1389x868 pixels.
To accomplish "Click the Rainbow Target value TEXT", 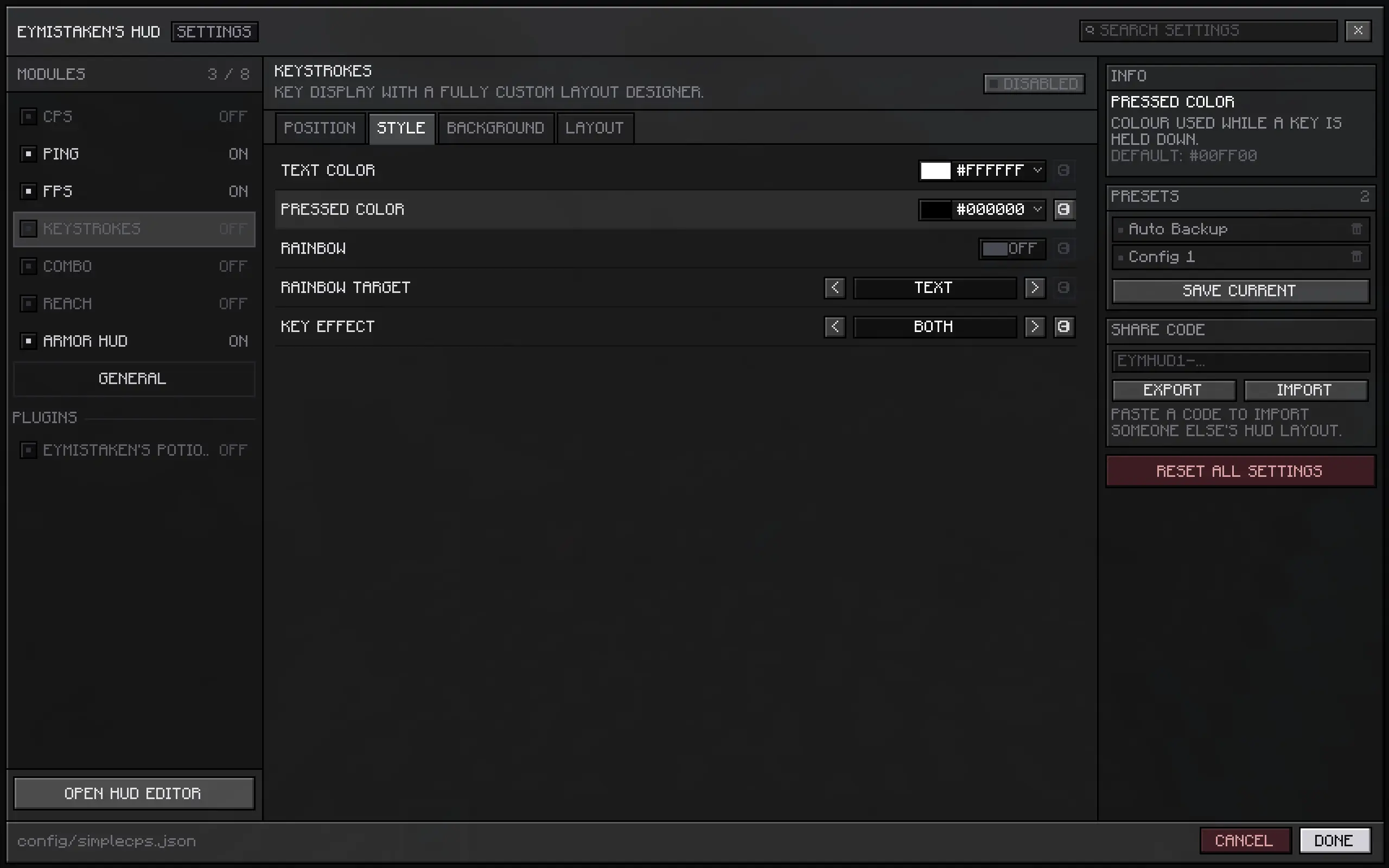I will 934,288.
